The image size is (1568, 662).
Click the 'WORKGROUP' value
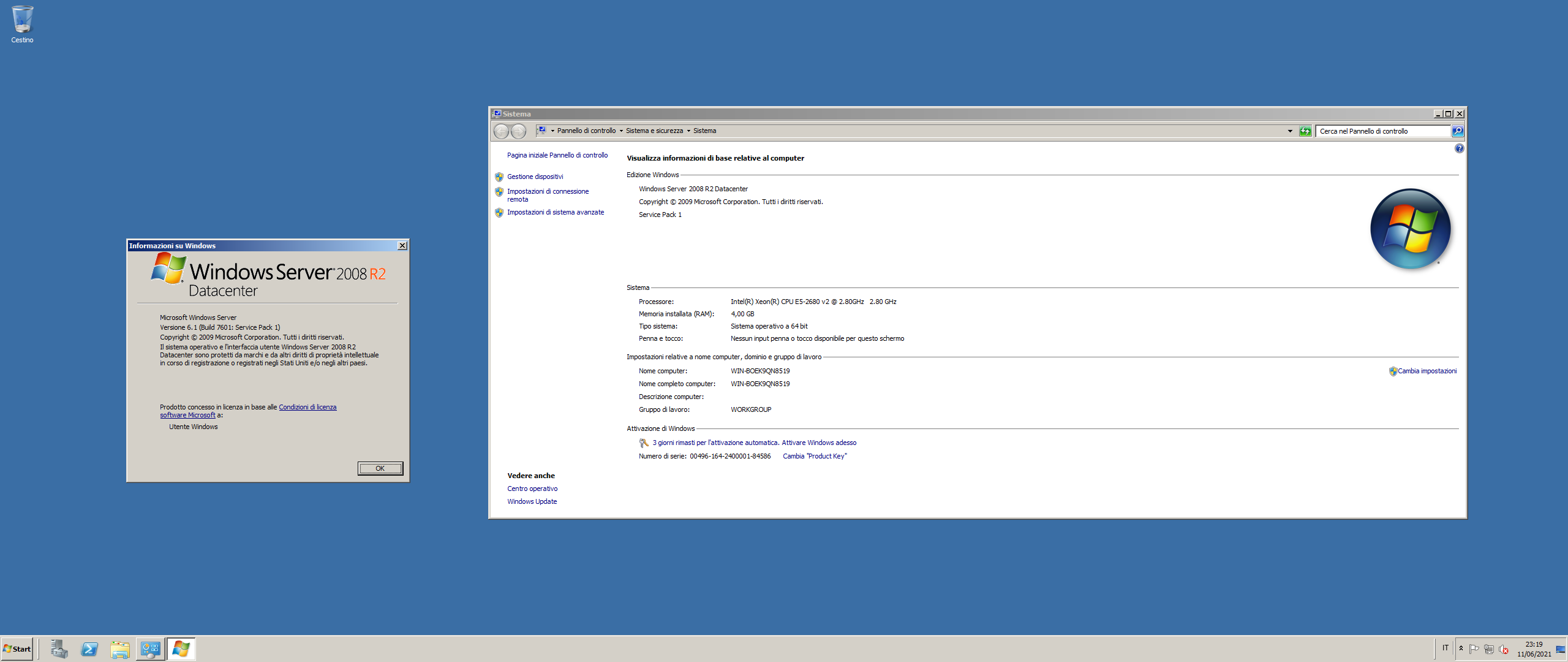point(751,409)
